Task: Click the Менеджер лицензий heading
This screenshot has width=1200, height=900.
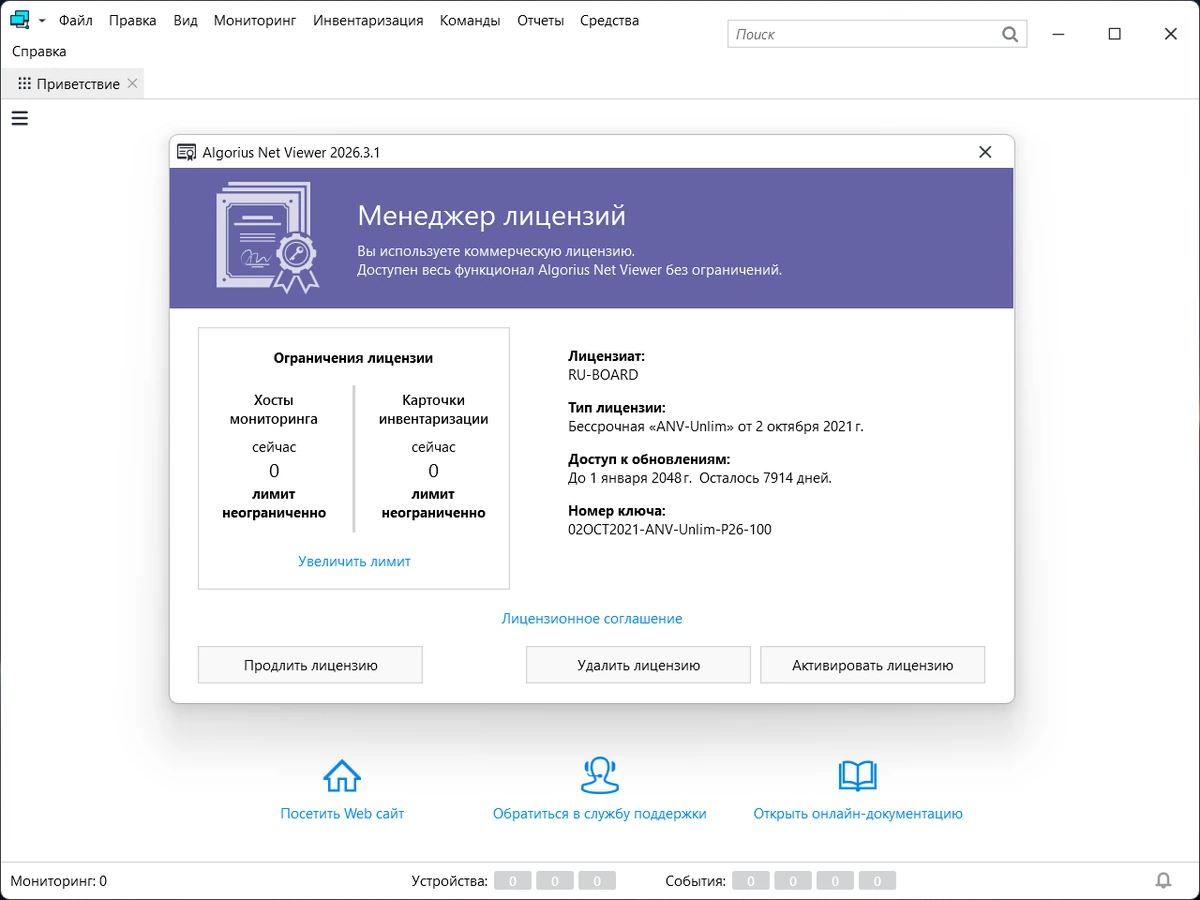Action: pyautogui.click(x=492, y=216)
